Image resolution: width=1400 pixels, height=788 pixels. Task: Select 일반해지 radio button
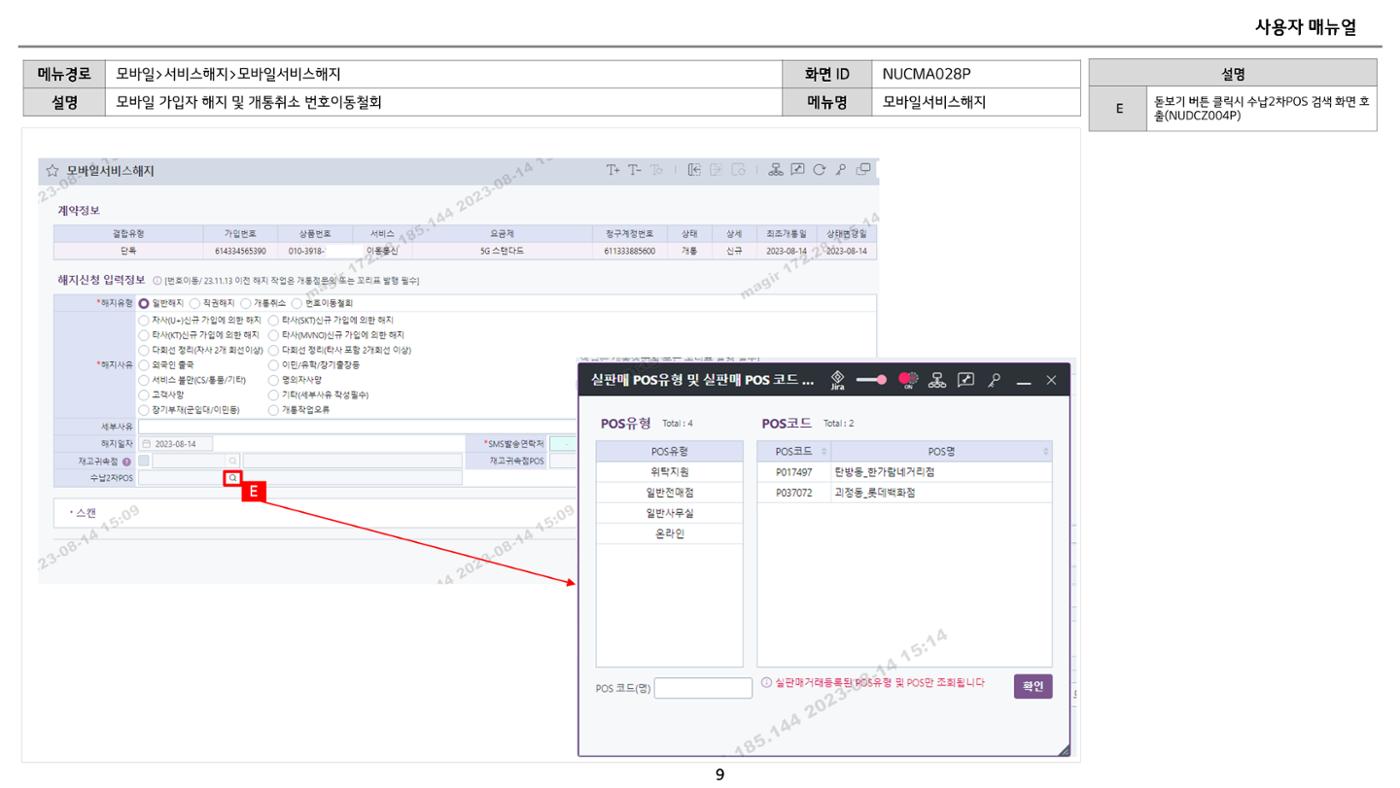[143, 303]
